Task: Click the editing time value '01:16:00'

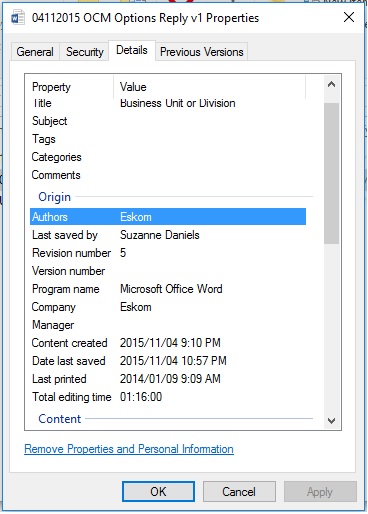Action: 141,397
